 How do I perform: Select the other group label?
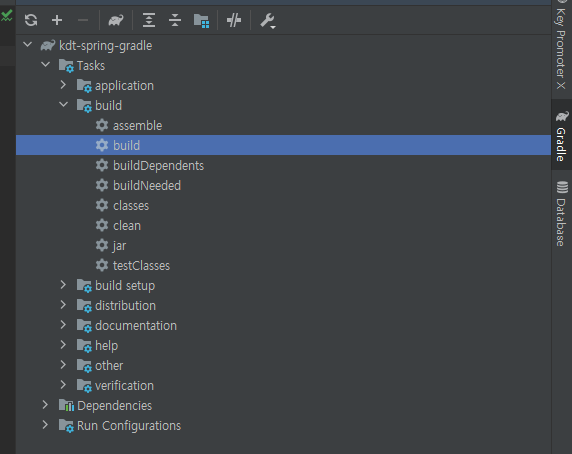pos(109,365)
